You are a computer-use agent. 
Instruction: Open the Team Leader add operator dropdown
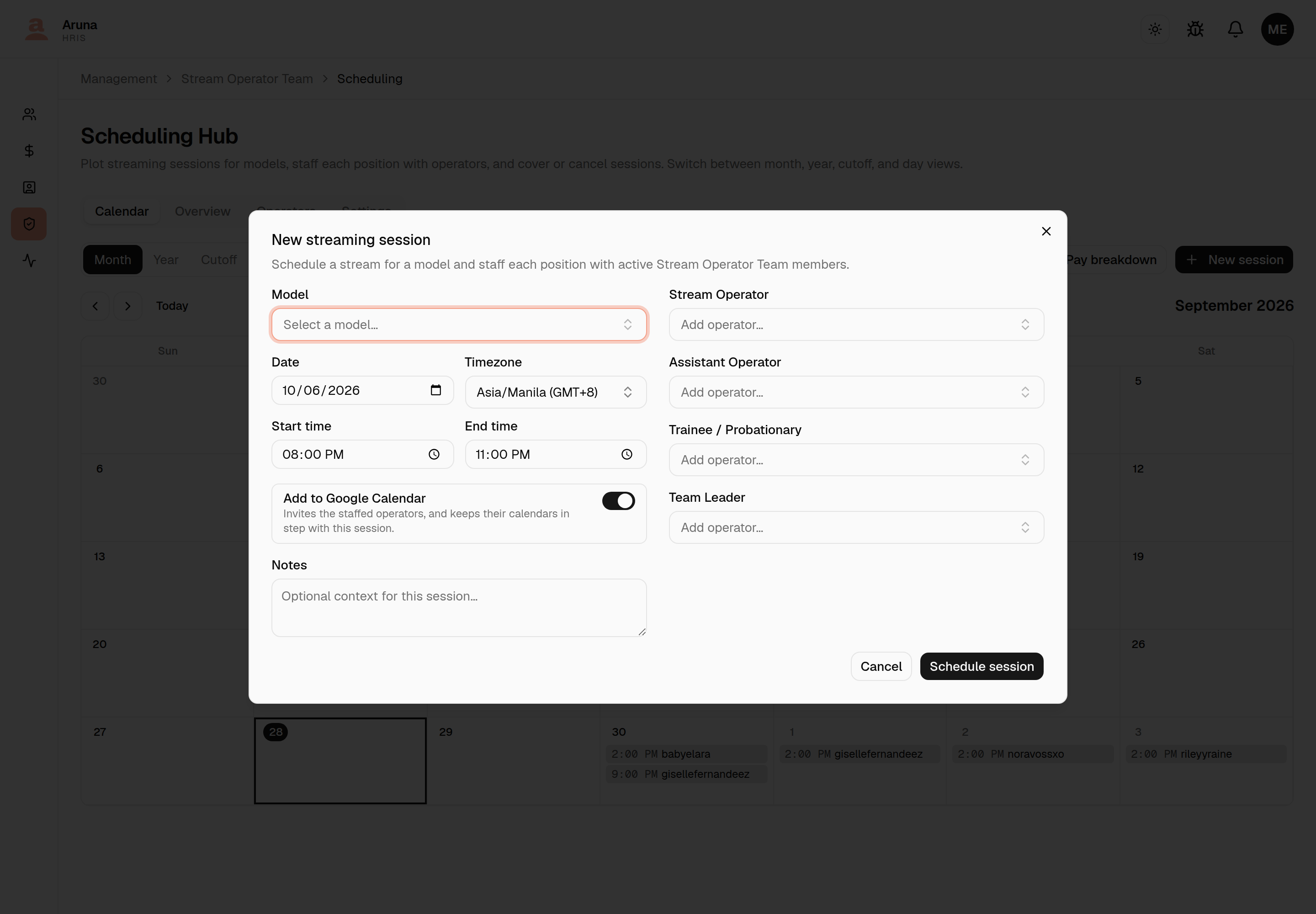[x=856, y=527]
